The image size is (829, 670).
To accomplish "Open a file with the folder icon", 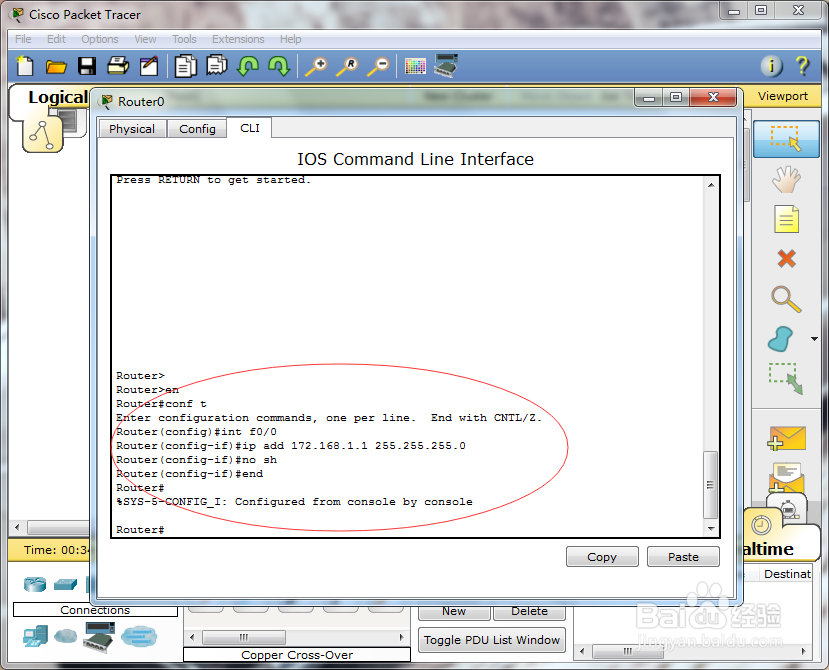I will tap(56, 67).
